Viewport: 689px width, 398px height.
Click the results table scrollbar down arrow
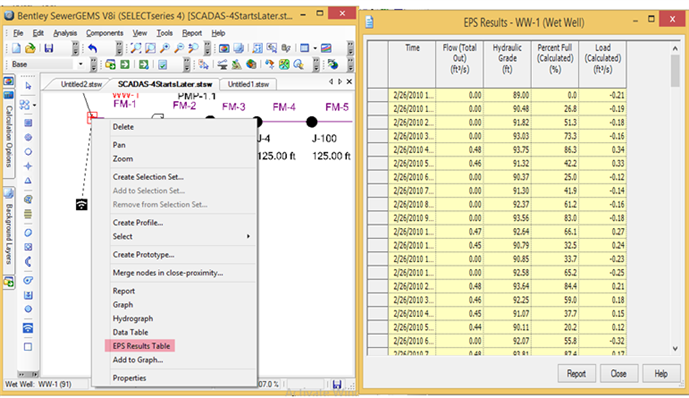675,348
